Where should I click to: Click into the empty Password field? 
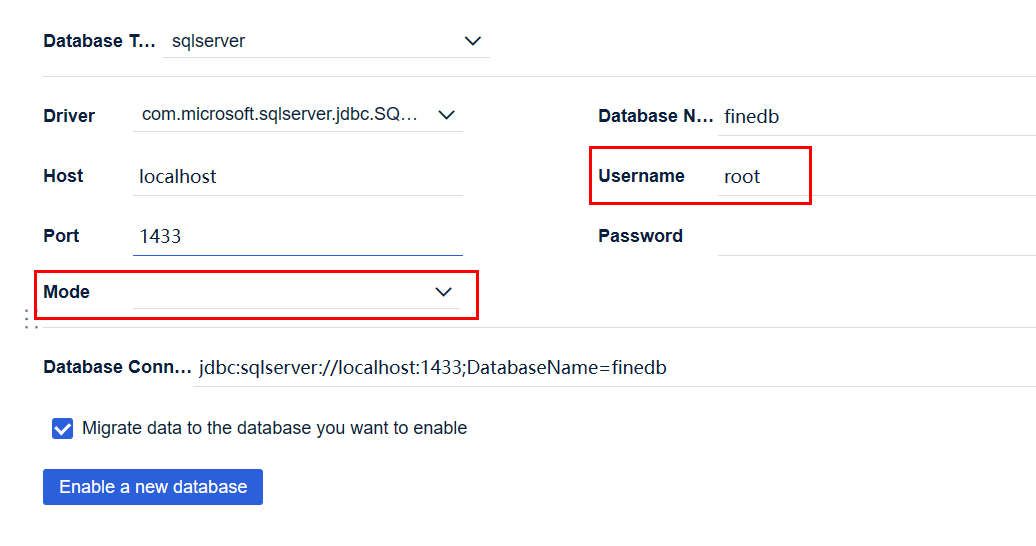coord(875,237)
